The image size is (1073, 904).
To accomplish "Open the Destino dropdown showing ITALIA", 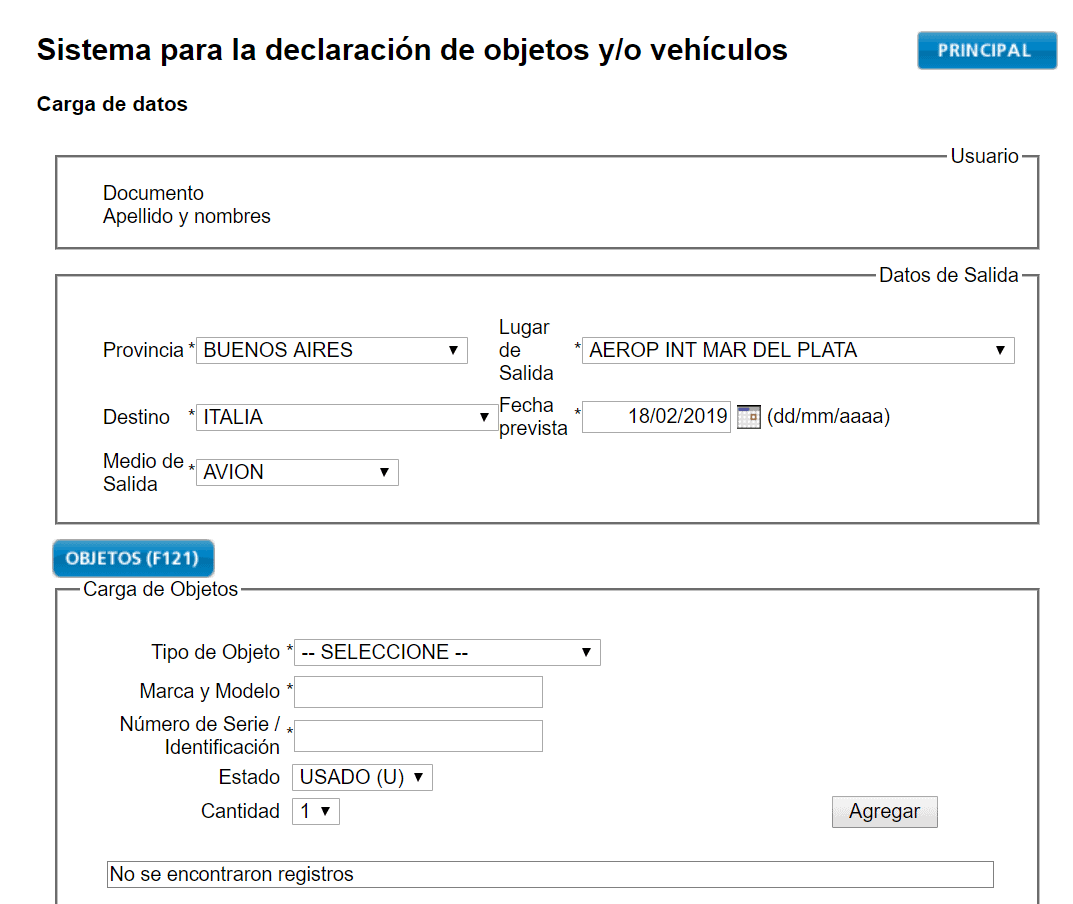I will pos(345,418).
